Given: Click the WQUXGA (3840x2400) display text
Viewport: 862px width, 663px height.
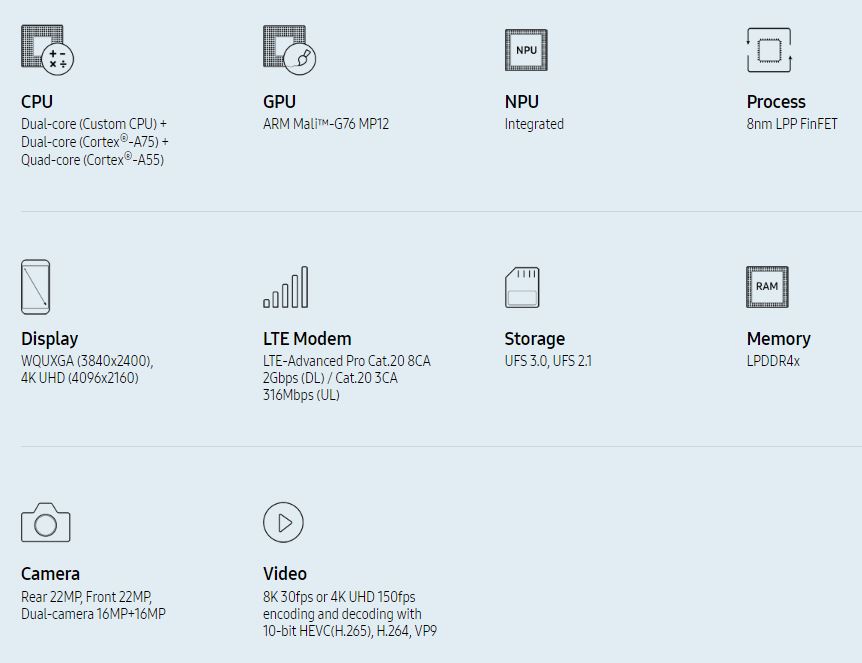Looking at the screenshot, I should [87, 361].
